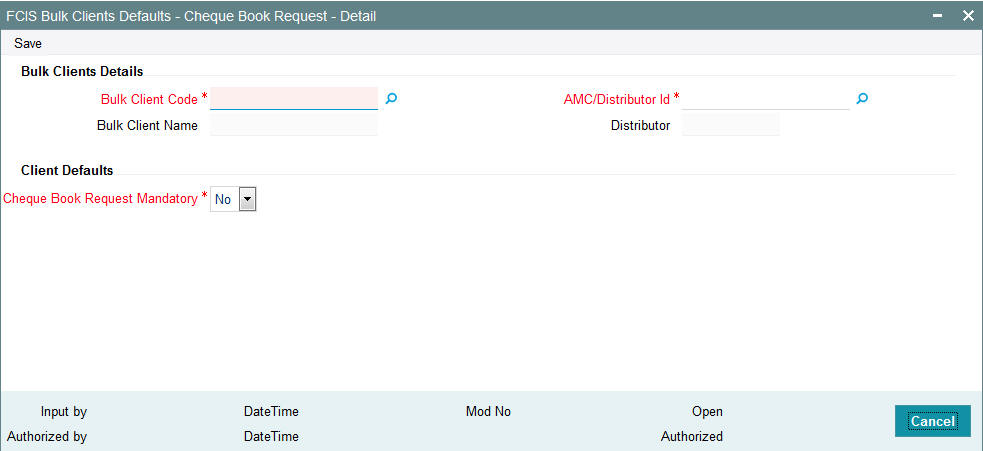Click the Authorized status label
The image size is (983, 451).
pos(691,436)
